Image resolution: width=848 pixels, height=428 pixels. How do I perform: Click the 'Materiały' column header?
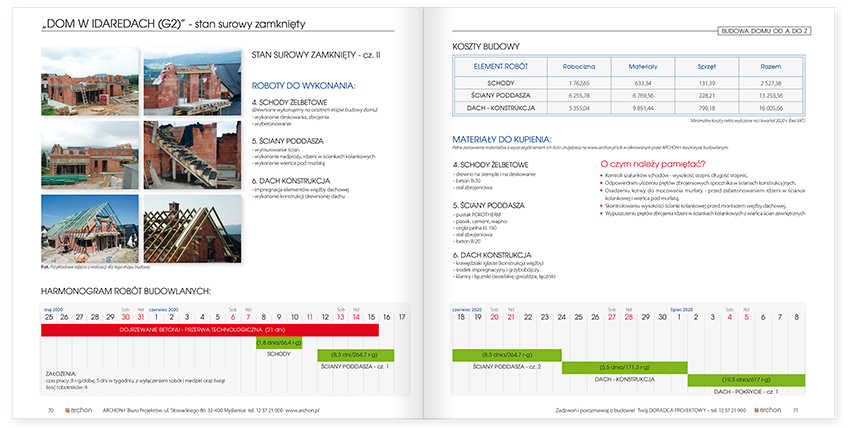click(x=643, y=67)
